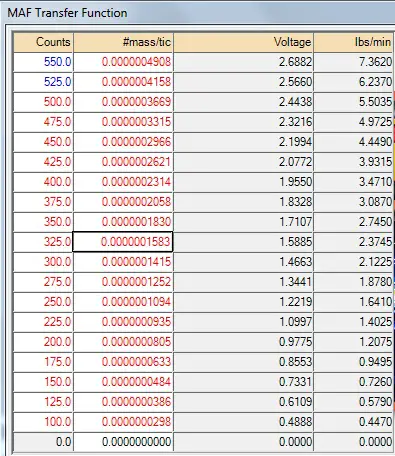Screen dimensions: 395x456
Task: Edit mass/tic value 0.0000002966
Action: point(123,142)
